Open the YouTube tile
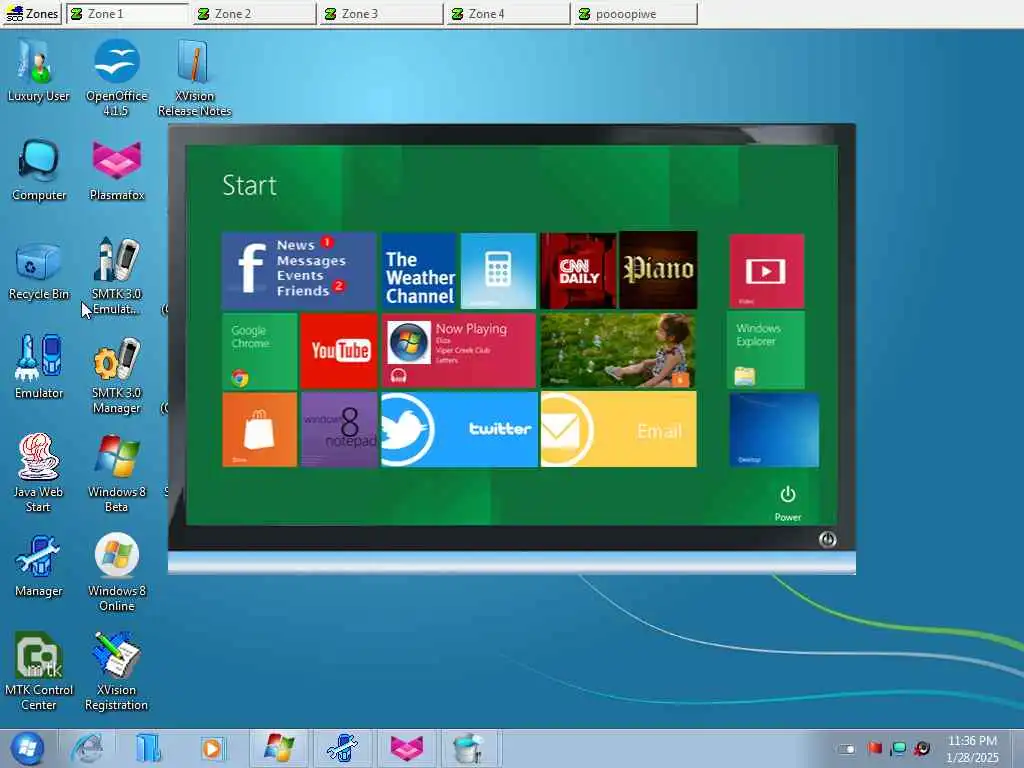The height and width of the screenshot is (768, 1024). pyautogui.click(x=339, y=351)
